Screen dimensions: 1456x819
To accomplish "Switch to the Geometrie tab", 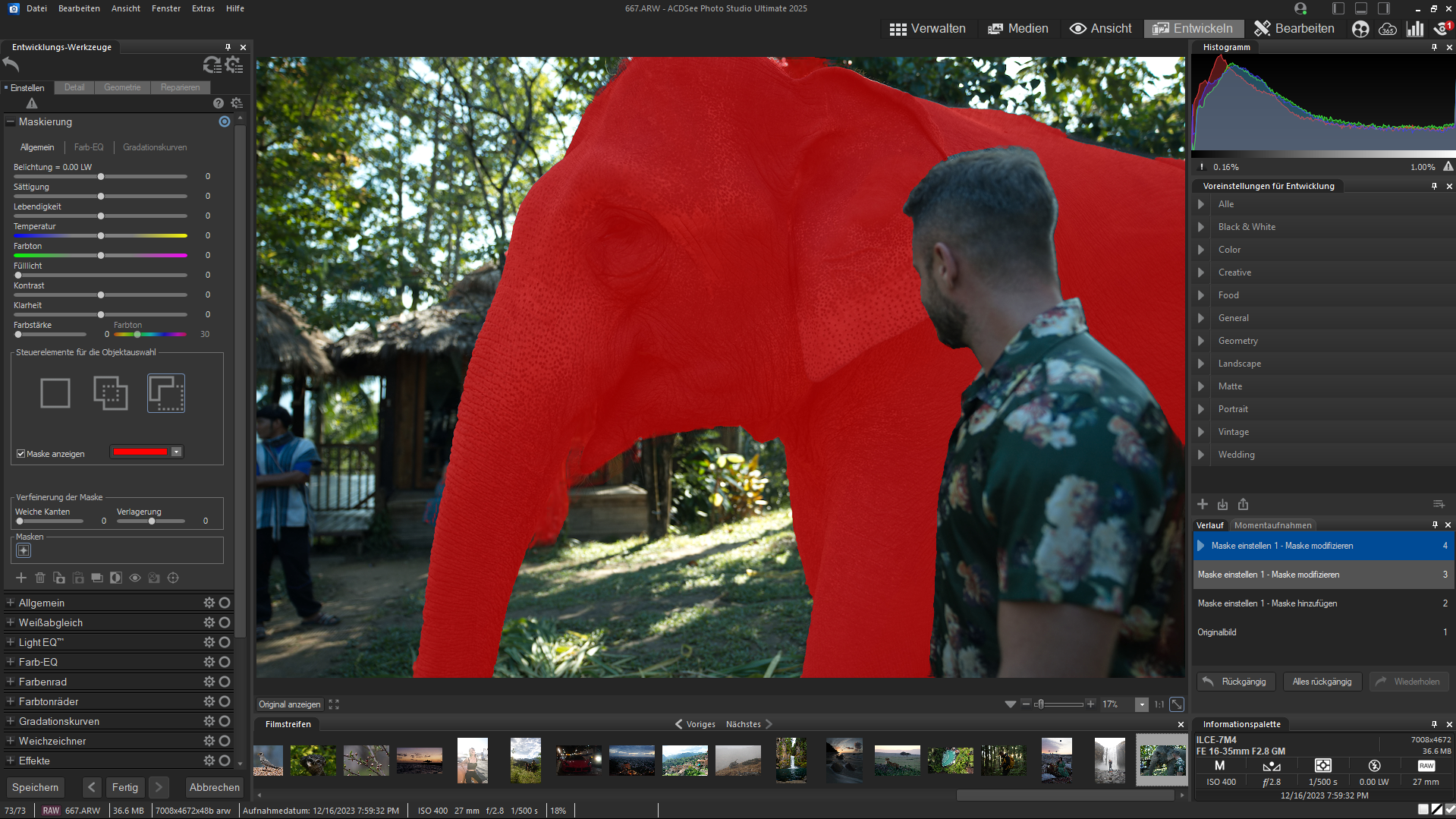I will 122,87.
